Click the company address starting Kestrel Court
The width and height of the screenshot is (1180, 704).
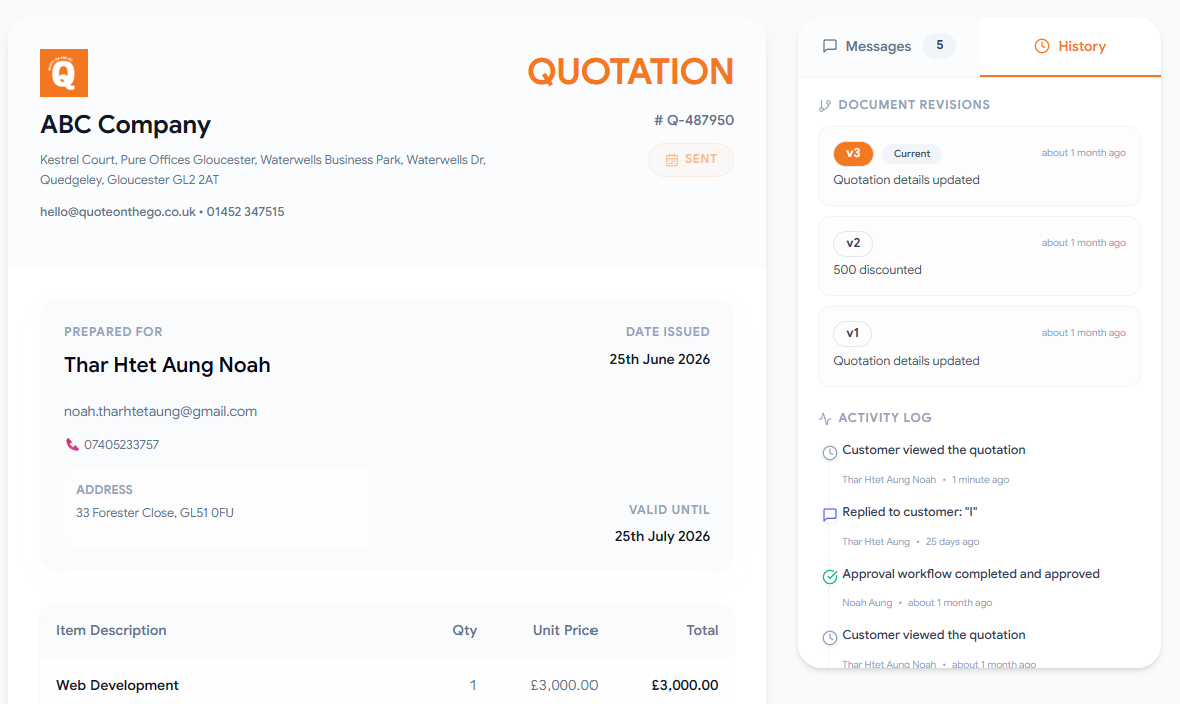263,169
